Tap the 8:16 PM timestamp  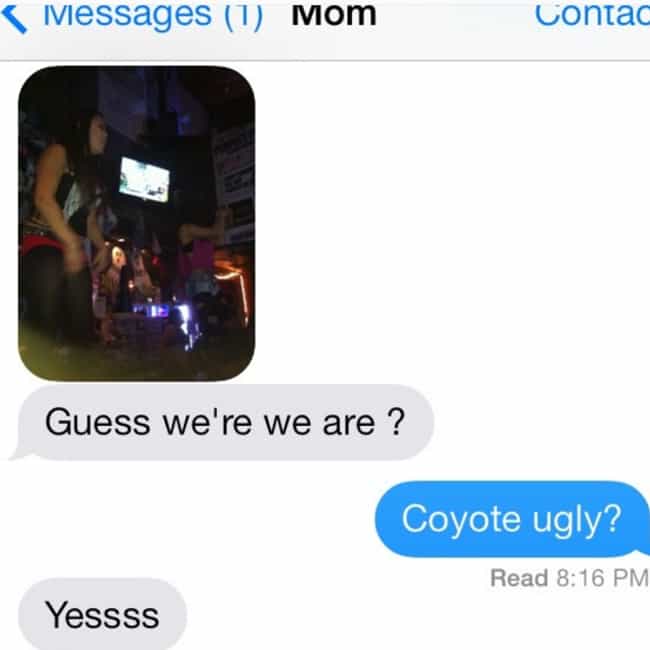point(602,578)
